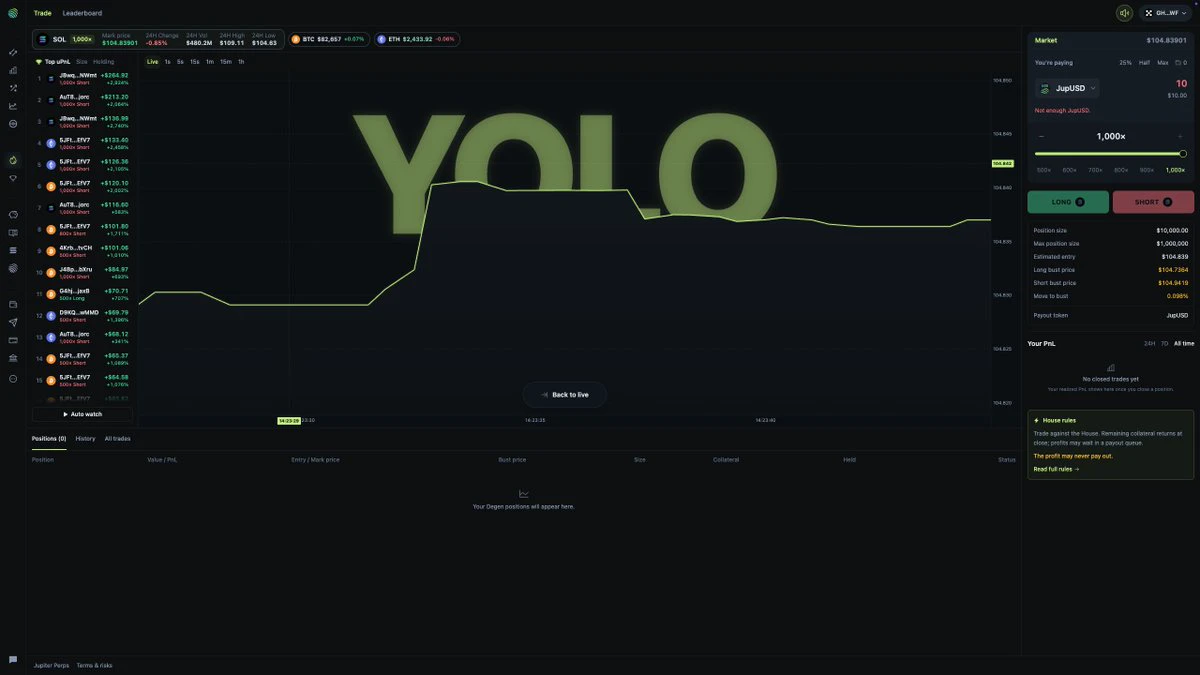Viewport: 1200px width, 675px height.
Task: Select the 24H range for Your PnL
Action: tap(1150, 343)
